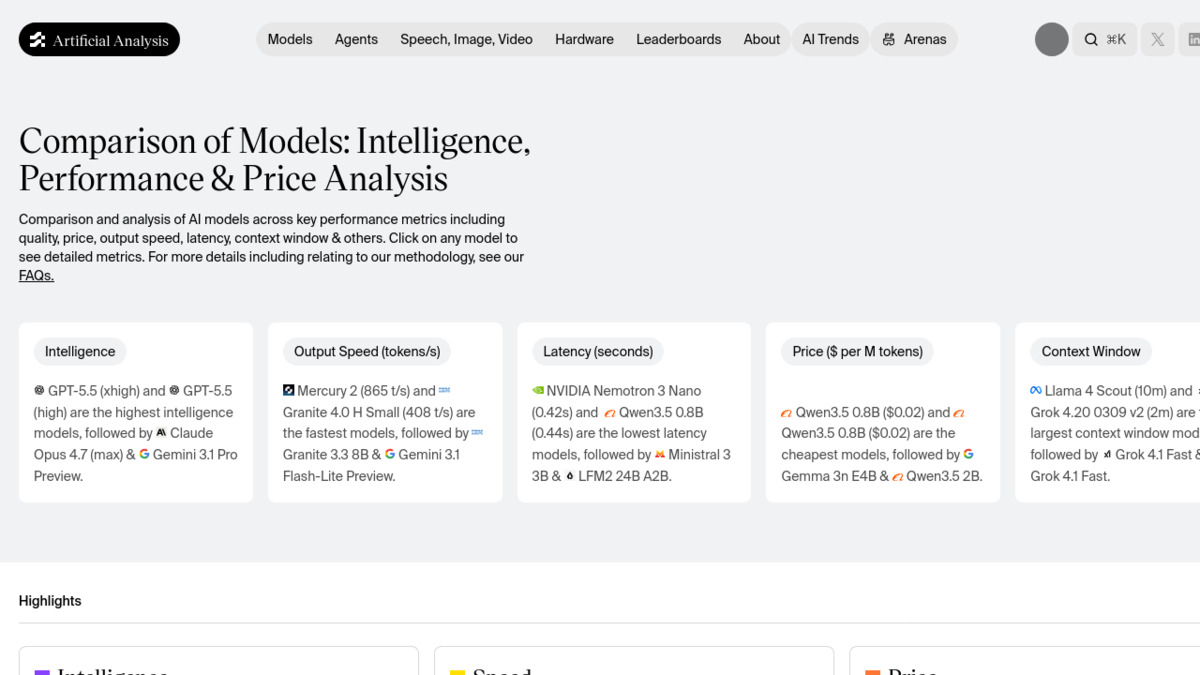
Task: Click the IBM icon before Granite 3.3 8B
Action: click(x=477, y=433)
